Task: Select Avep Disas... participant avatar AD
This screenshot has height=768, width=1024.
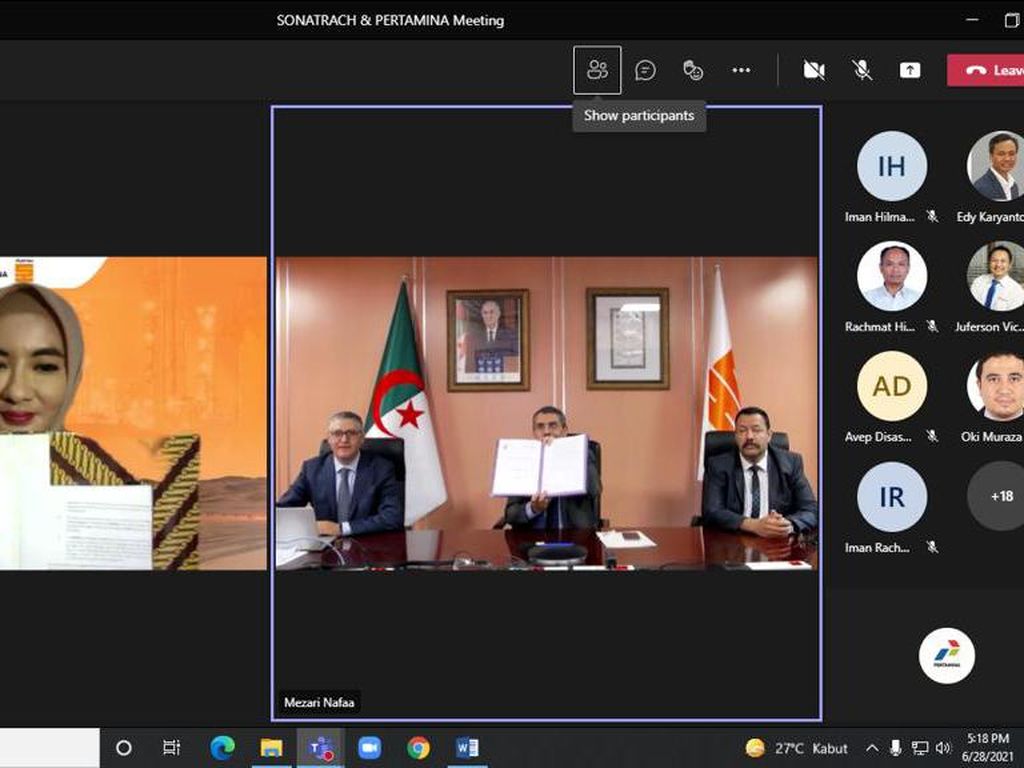Action: (x=891, y=386)
